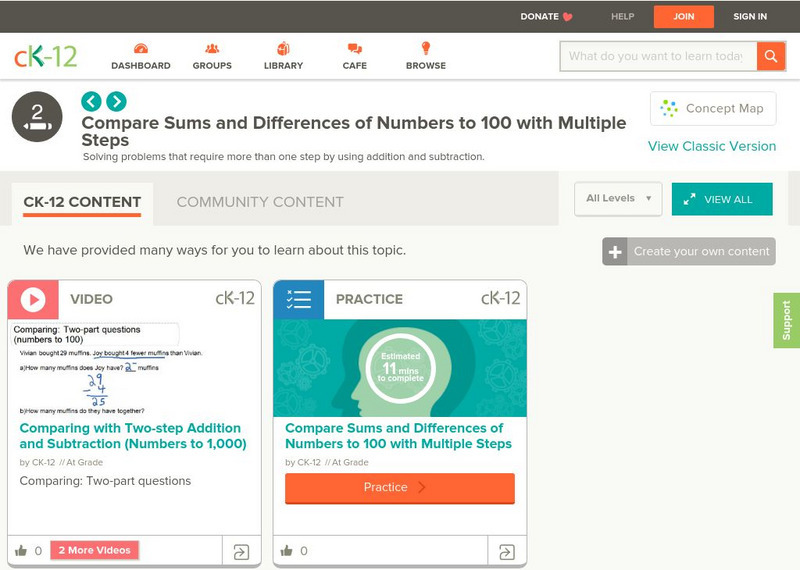The width and height of the screenshot is (800, 570).
Task: Open the Dashboard icon
Action: click(141, 49)
